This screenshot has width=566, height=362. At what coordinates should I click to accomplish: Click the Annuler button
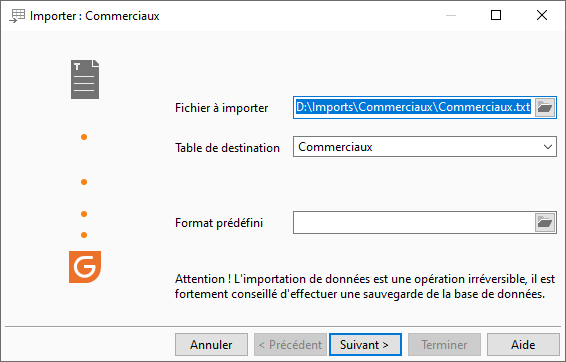click(x=212, y=345)
